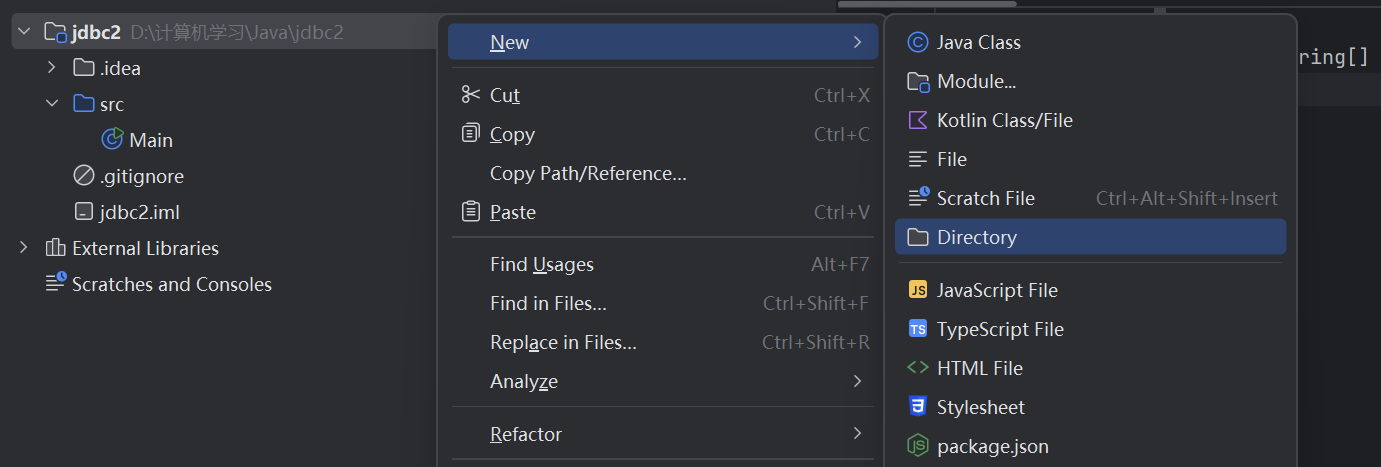
Task: Click the horizontal scrollbar above the editor
Action: (x=927, y=4)
